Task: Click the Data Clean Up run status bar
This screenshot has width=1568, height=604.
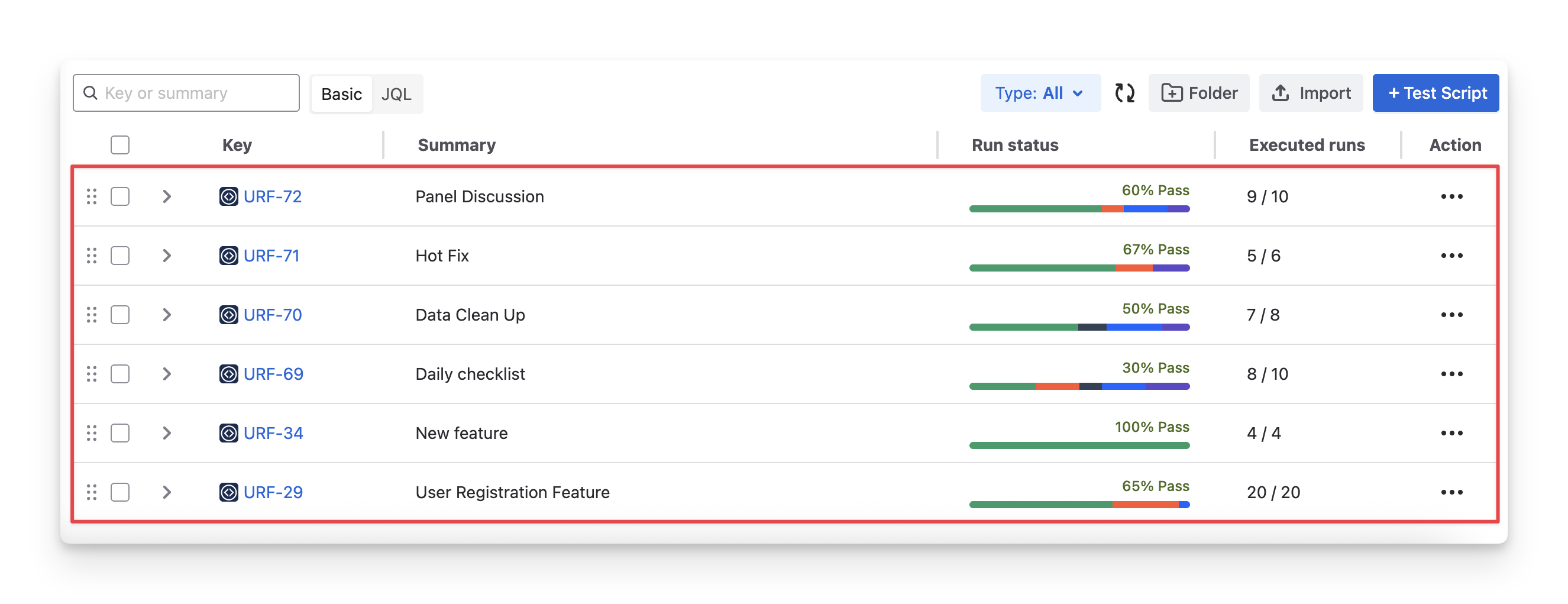Action: (1079, 327)
